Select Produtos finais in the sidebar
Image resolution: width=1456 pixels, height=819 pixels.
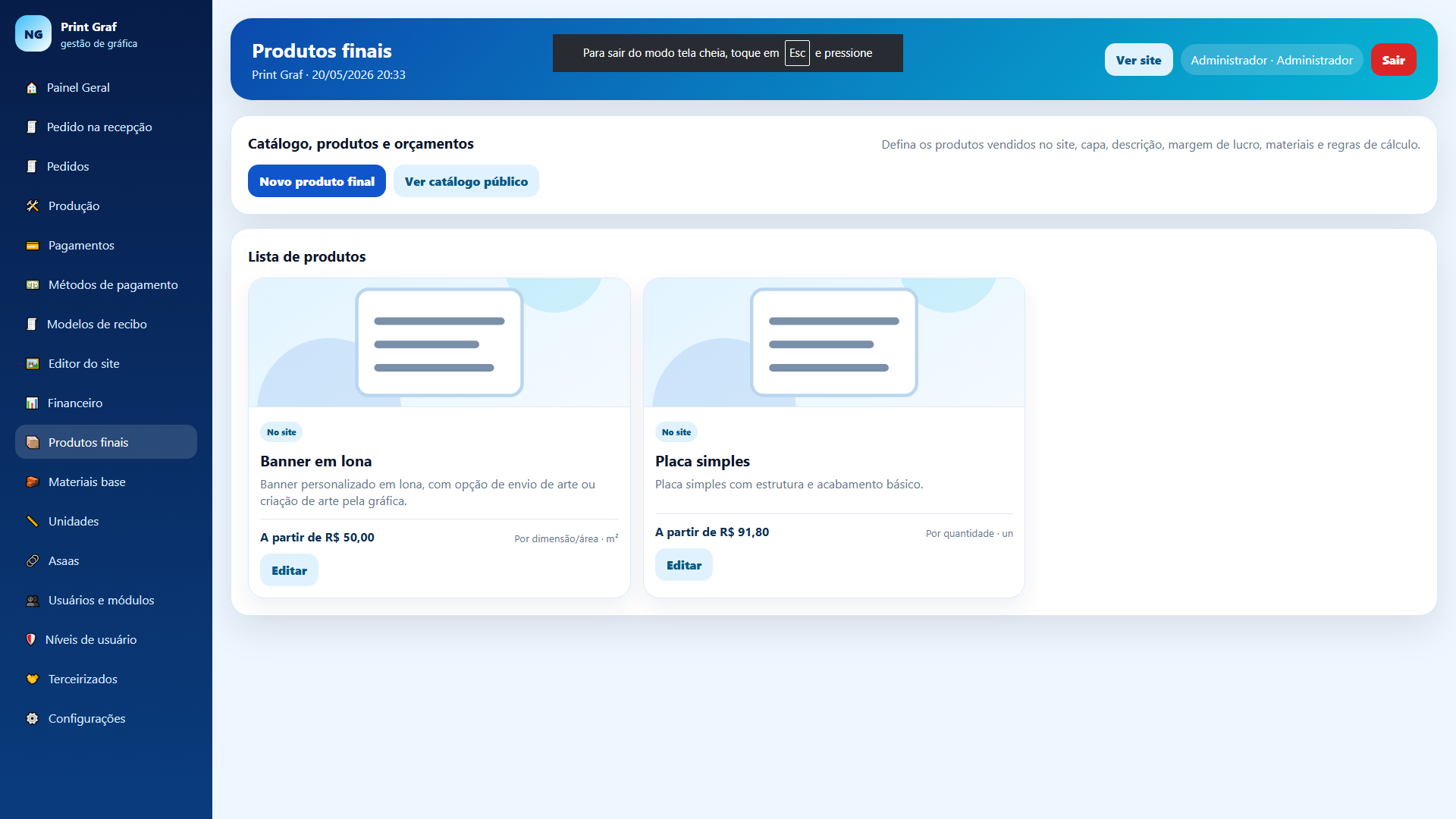(106, 442)
